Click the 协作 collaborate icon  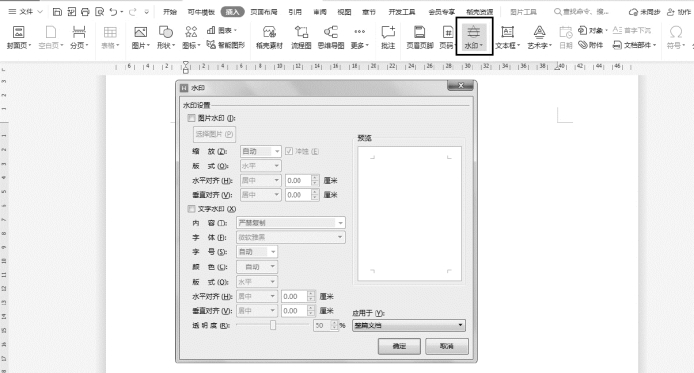(x=679, y=12)
